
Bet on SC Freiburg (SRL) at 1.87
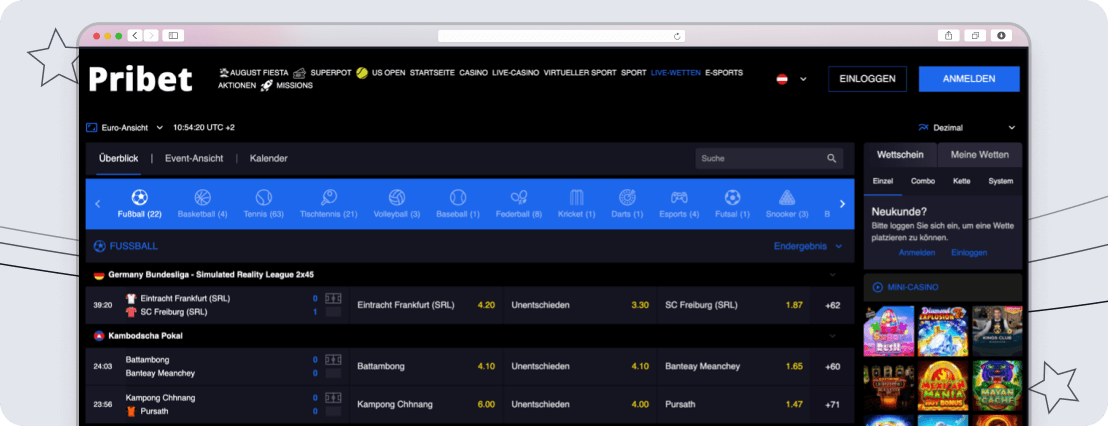733,306
